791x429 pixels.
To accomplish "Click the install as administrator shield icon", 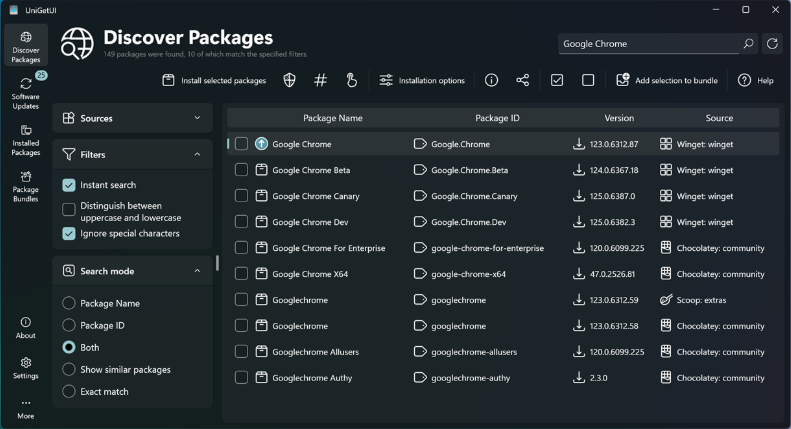I will pyautogui.click(x=290, y=80).
